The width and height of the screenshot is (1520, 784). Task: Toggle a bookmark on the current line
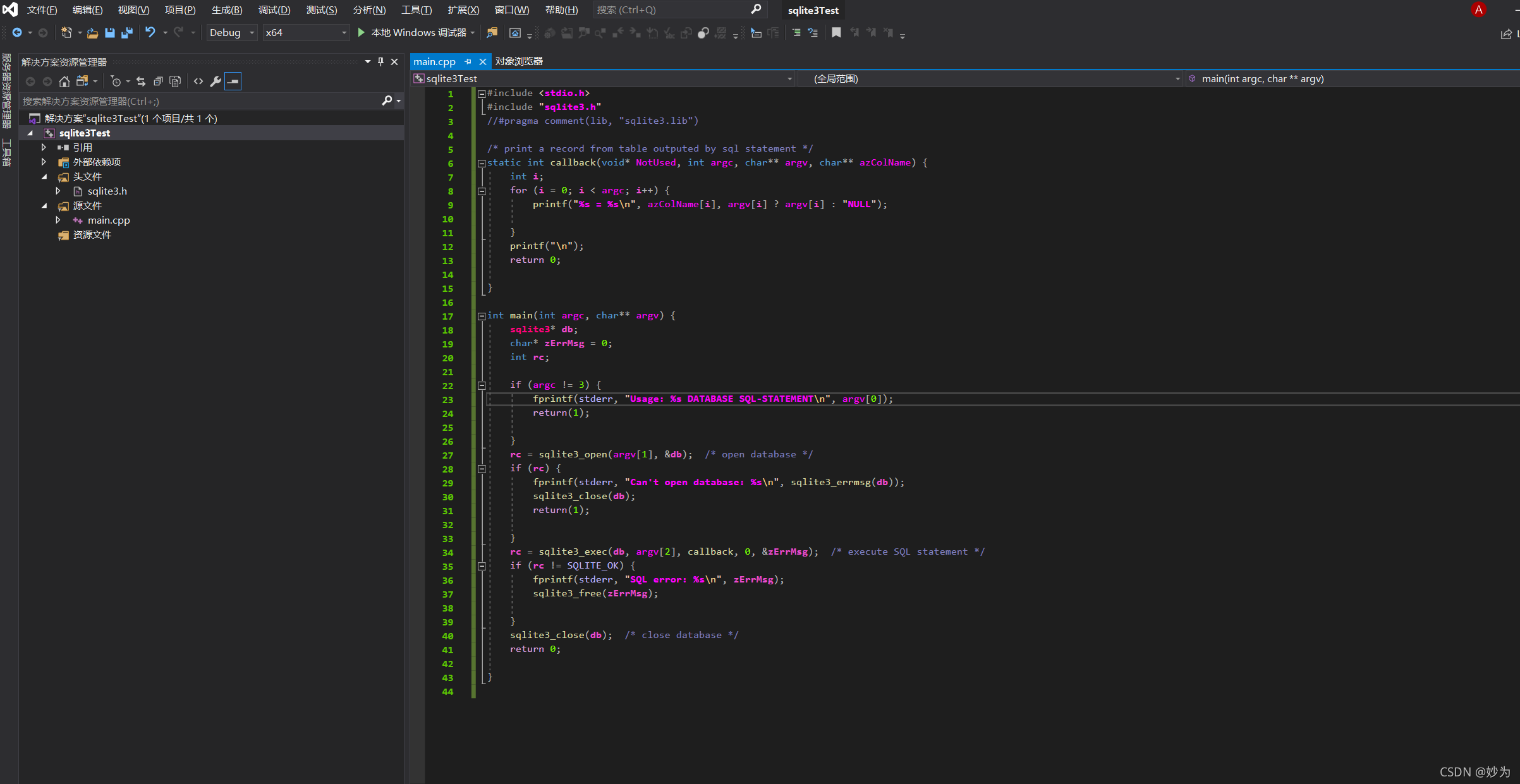tap(836, 33)
